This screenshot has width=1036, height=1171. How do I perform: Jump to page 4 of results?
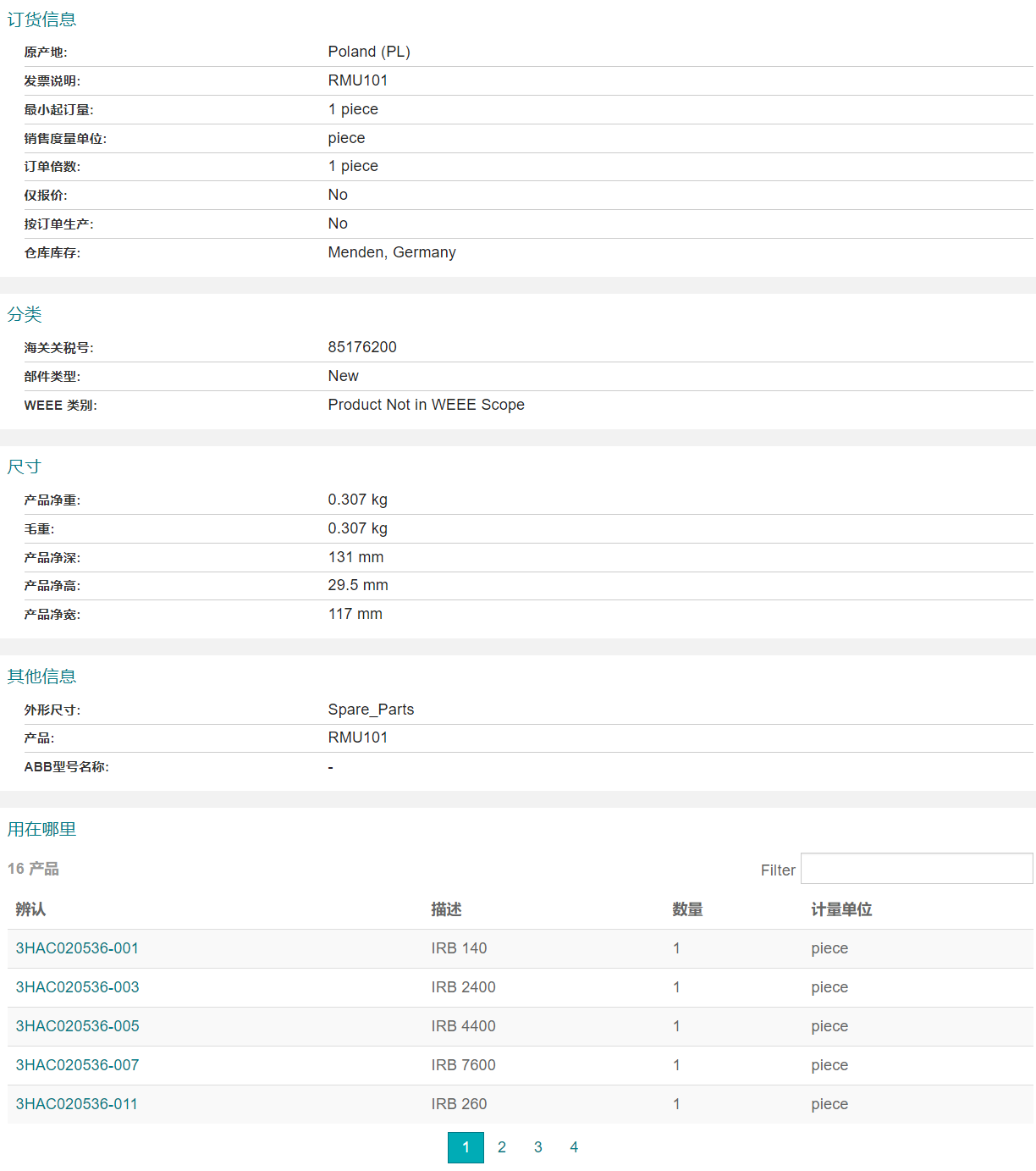point(574,1147)
